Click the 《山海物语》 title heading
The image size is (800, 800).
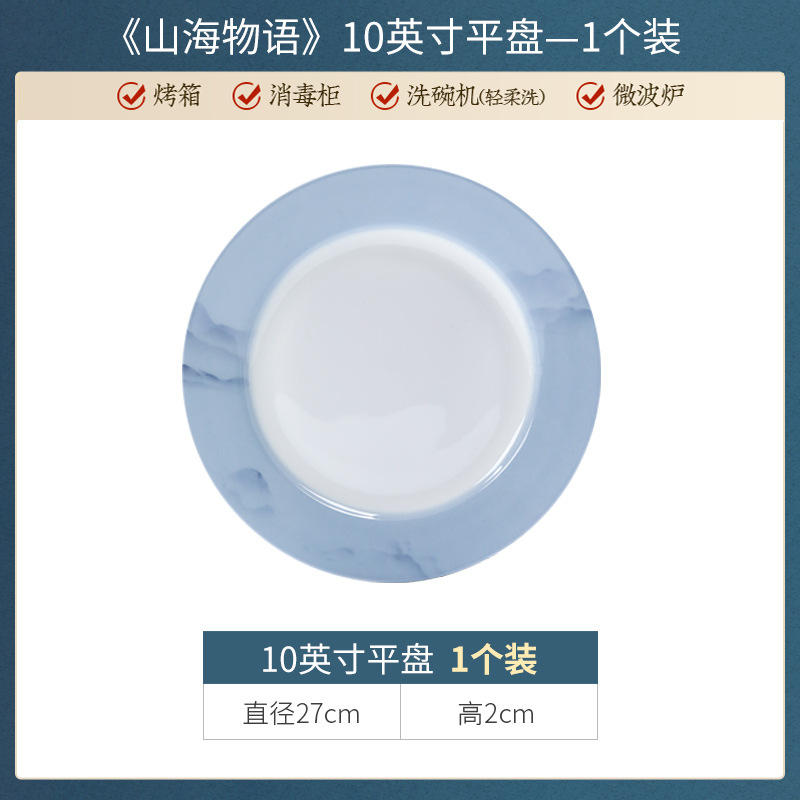coord(221,37)
